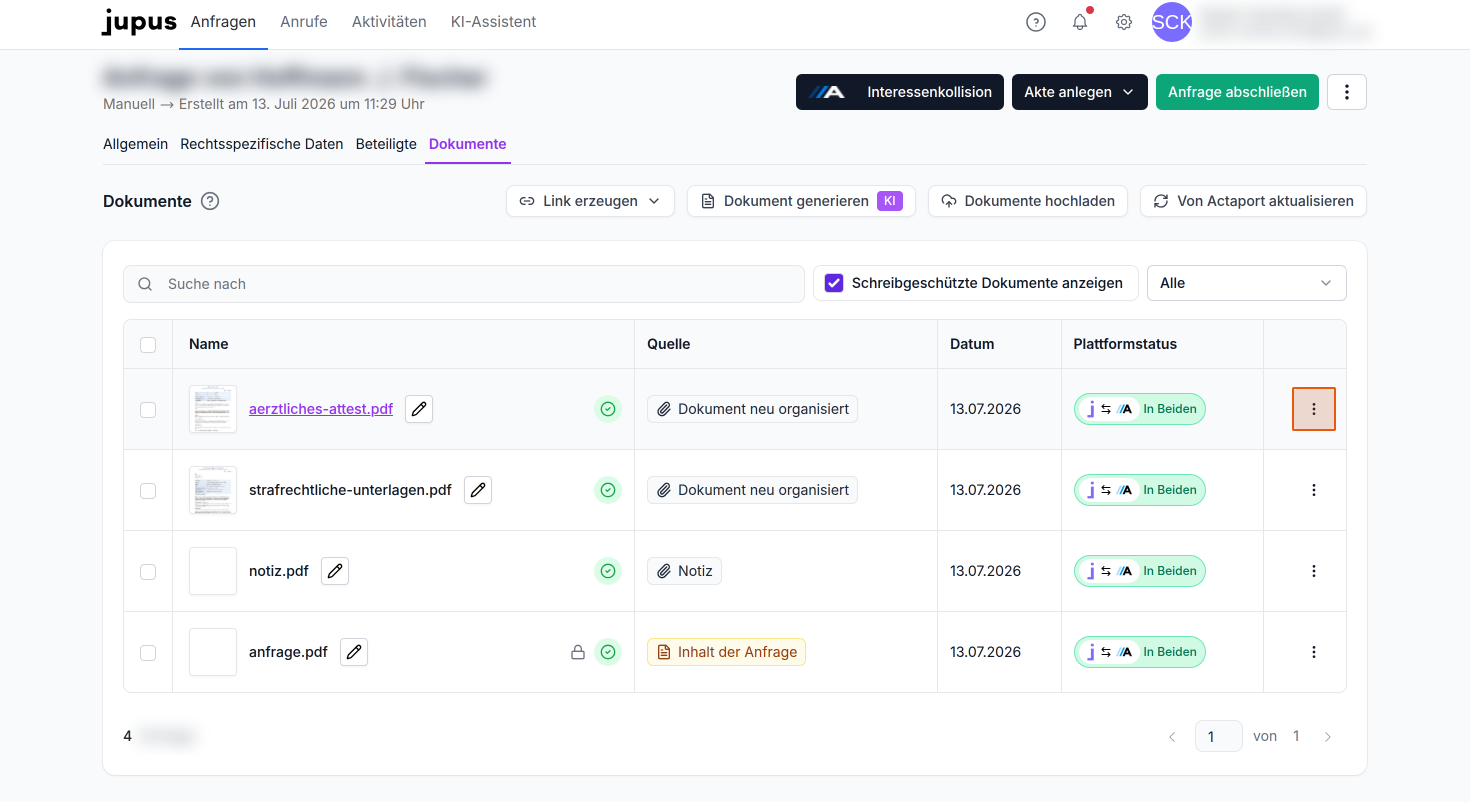The image size is (1470, 802).
Task: Go to next page arrow
Action: 1328,737
